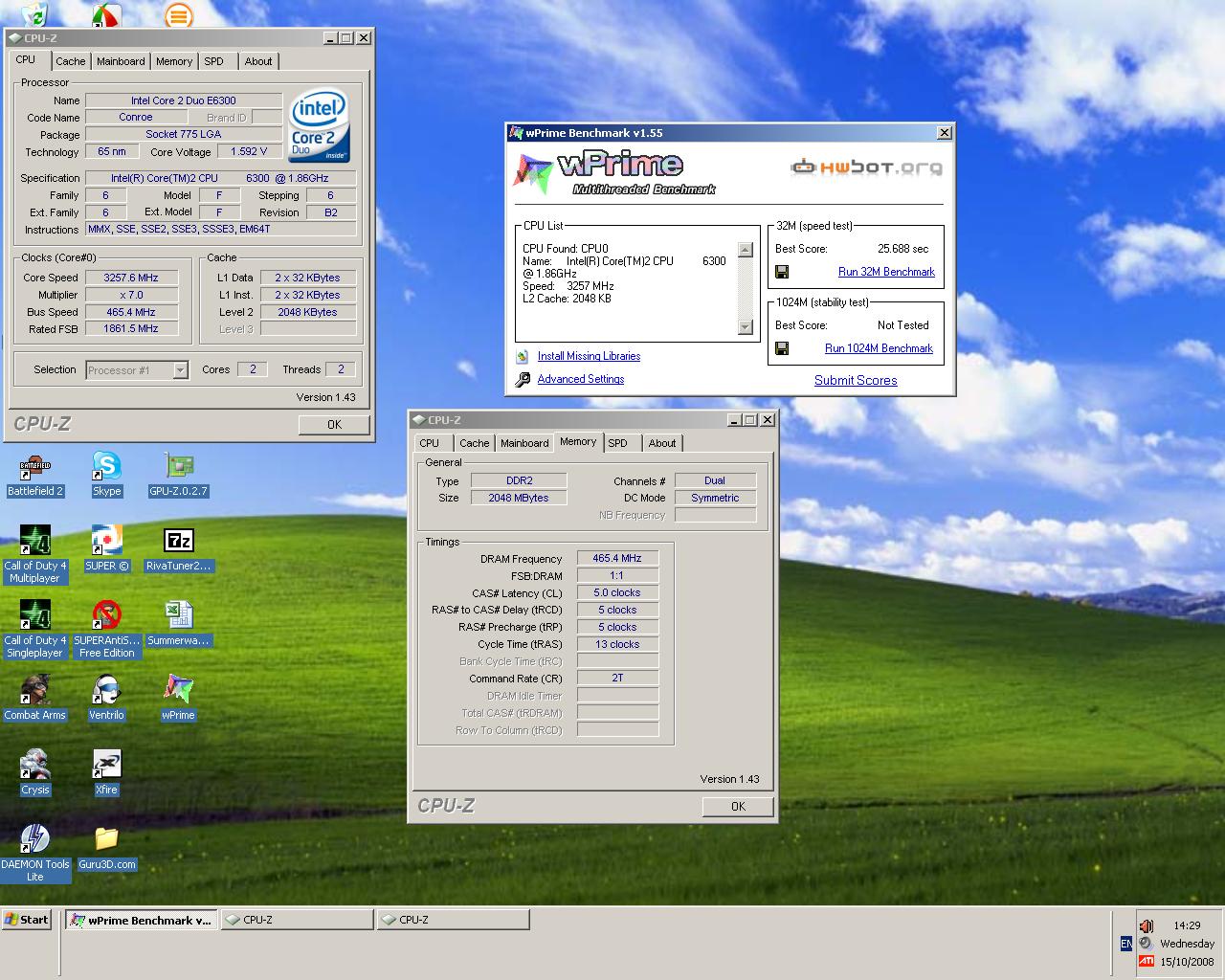Click Install Missing Libraries icon
The width and height of the screenshot is (1225, 980).
(523, 356)
